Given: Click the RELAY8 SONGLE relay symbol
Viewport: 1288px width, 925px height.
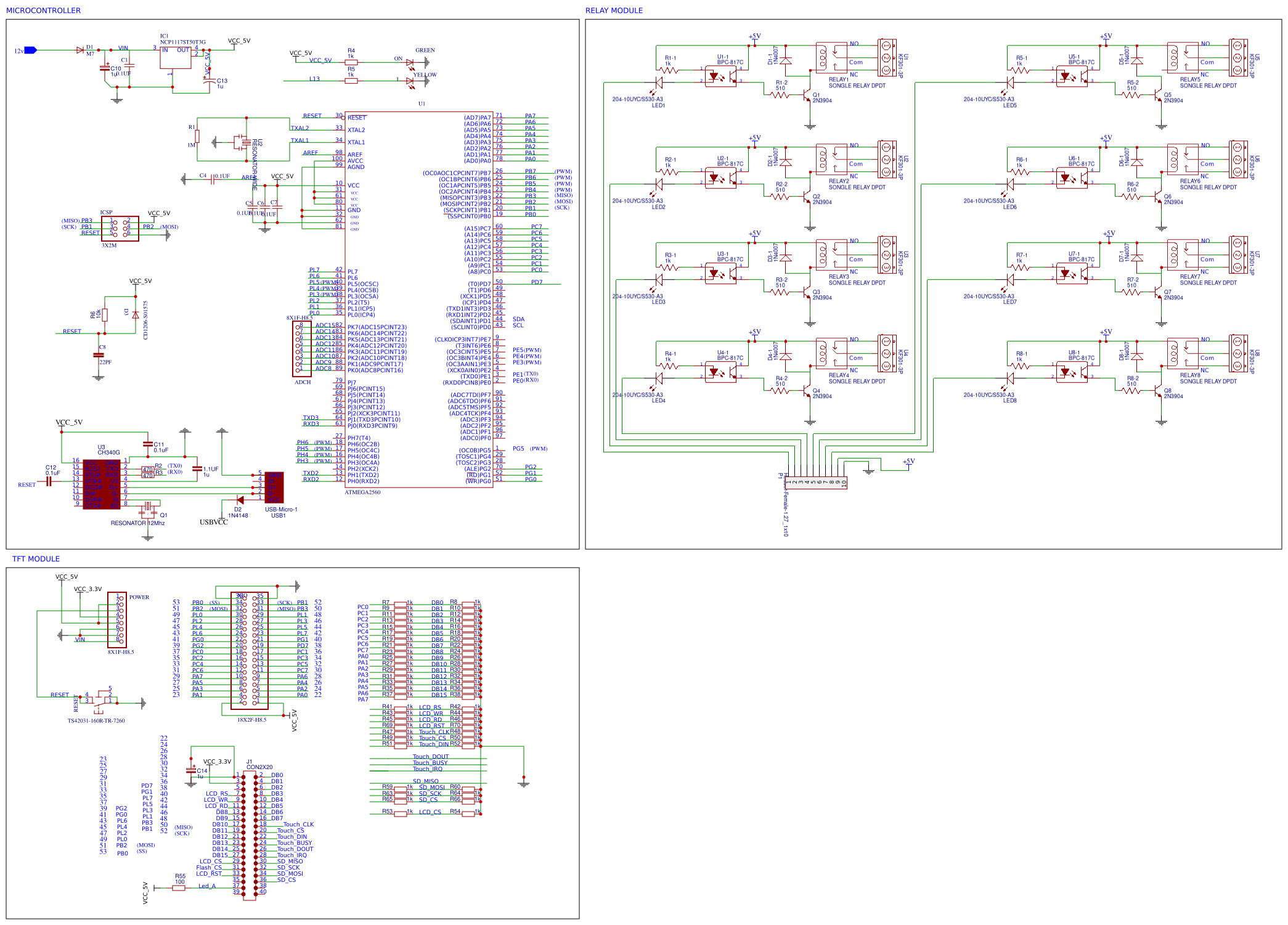Looking at the screenshot, I should [x=1183, y=354].
